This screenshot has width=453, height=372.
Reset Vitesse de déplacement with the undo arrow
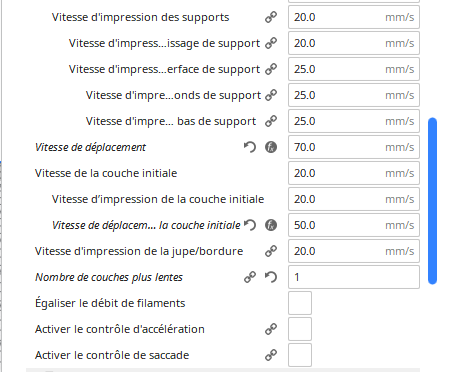(250, 147)
